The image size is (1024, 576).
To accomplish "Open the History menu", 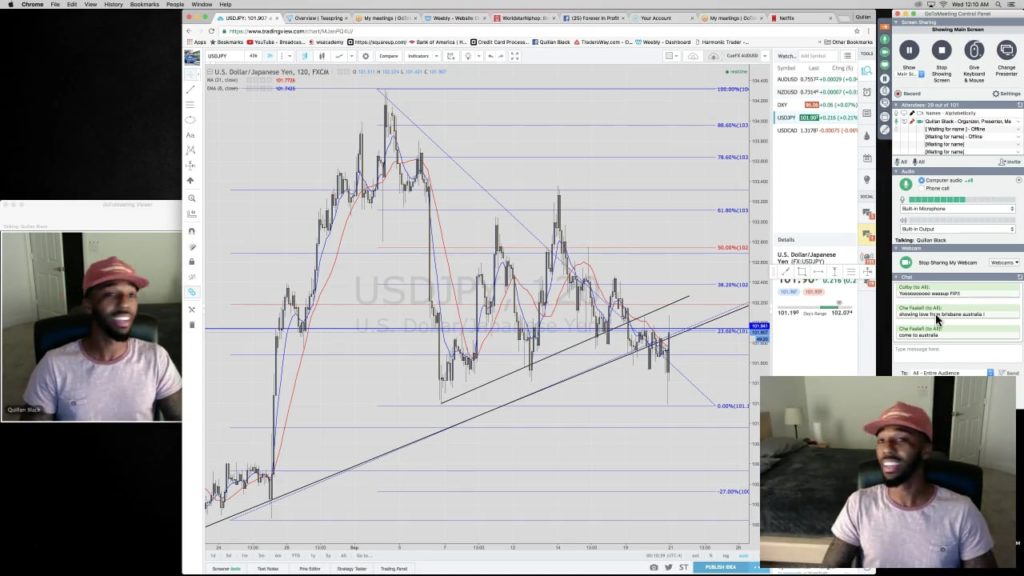I will tap(113, 5).
